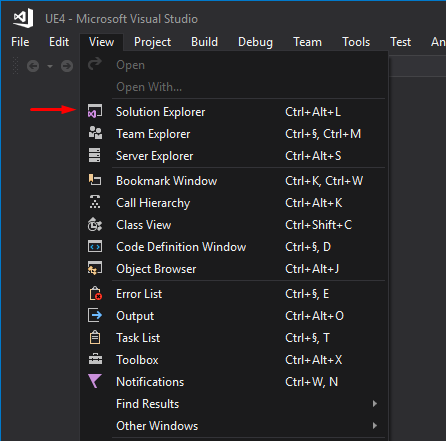Viewport: 446px width, 441px height.
Task: Click the Call Hierarchy icon
Action: (x=95, y=202)
